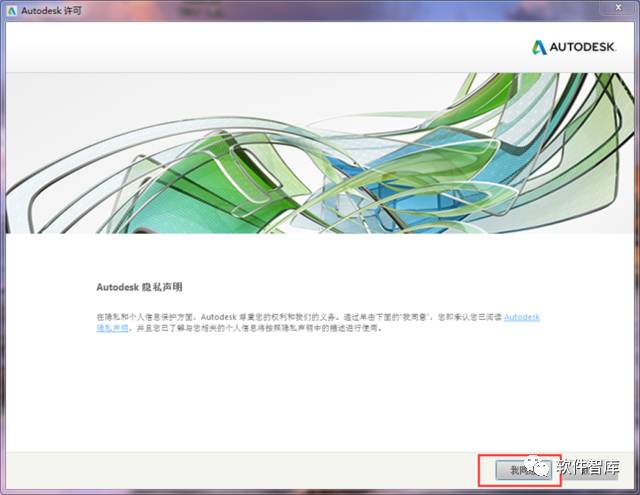640x495 pixels.
Task: Open the Autodesk 隐私声明 hyperlink
Action: click(522, 317)
